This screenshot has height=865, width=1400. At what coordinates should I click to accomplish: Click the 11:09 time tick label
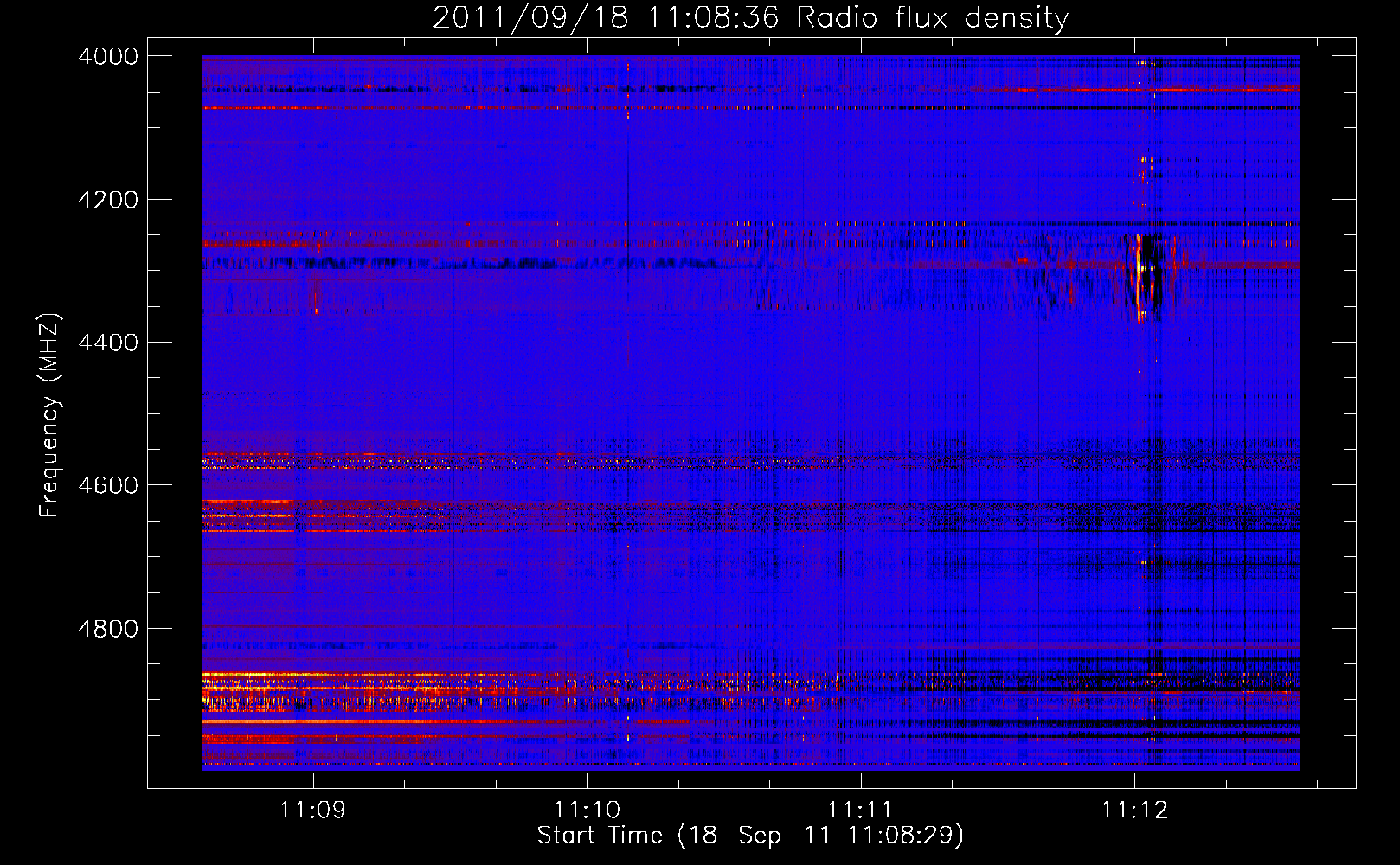coord(313,811)
